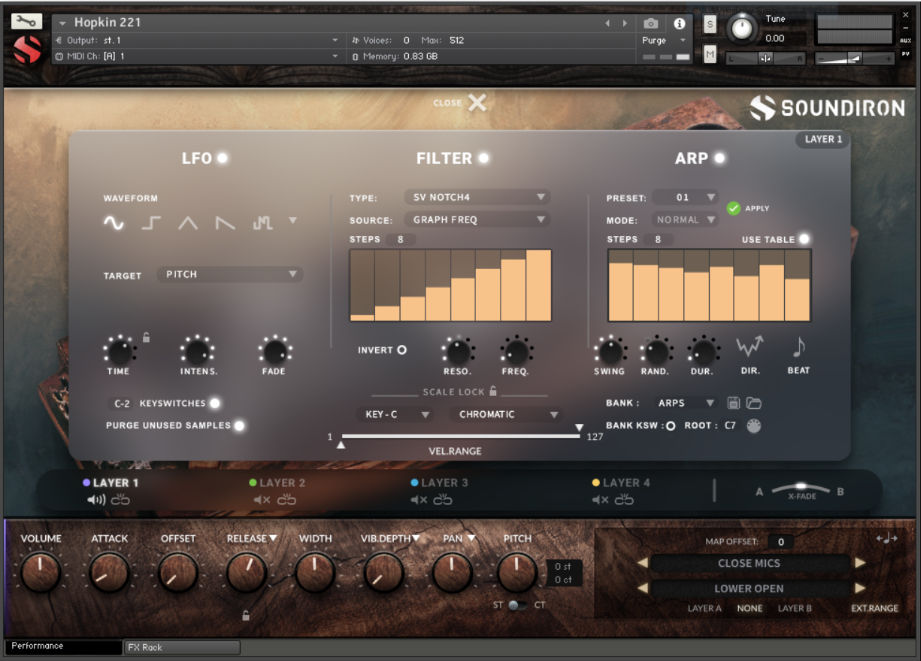Click the Map Offset value field
This screenshot has width=921, height=661.
pyautogui.click(x=781, y=540)
